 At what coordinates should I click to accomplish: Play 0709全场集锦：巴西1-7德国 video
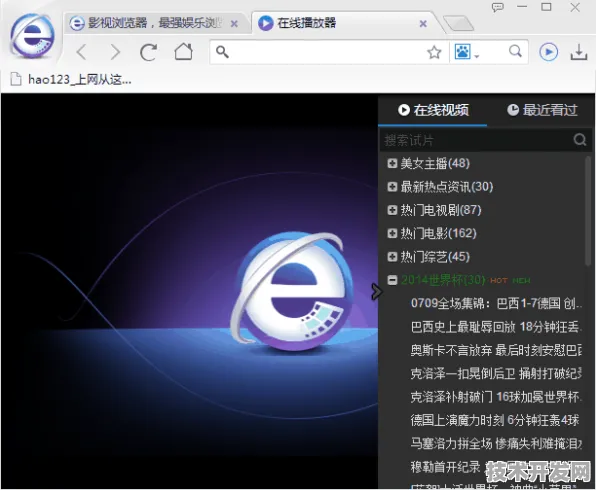coord(496,303)
